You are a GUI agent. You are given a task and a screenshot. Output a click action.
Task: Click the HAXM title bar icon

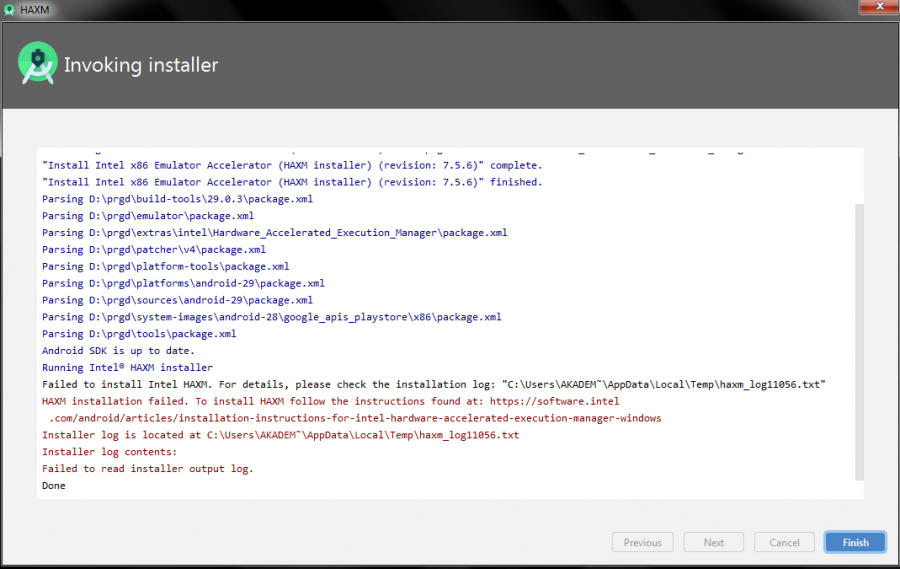(9, 10)
